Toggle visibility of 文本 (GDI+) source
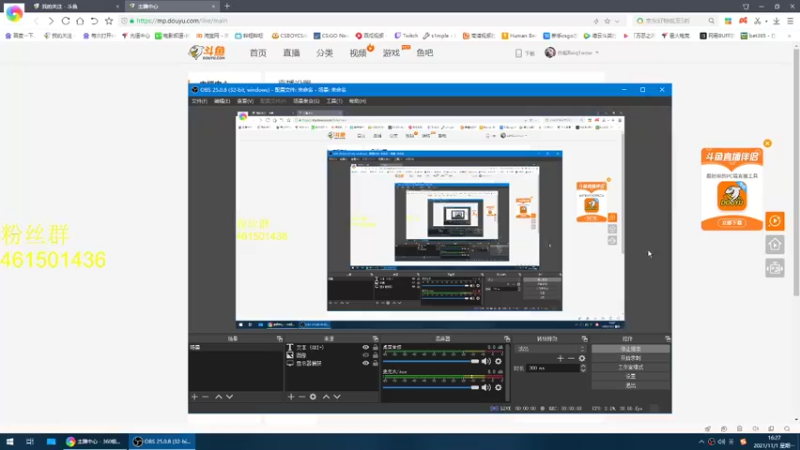This screenshot has width=800, height=450. pyautogui.click(x=365, y=347)
